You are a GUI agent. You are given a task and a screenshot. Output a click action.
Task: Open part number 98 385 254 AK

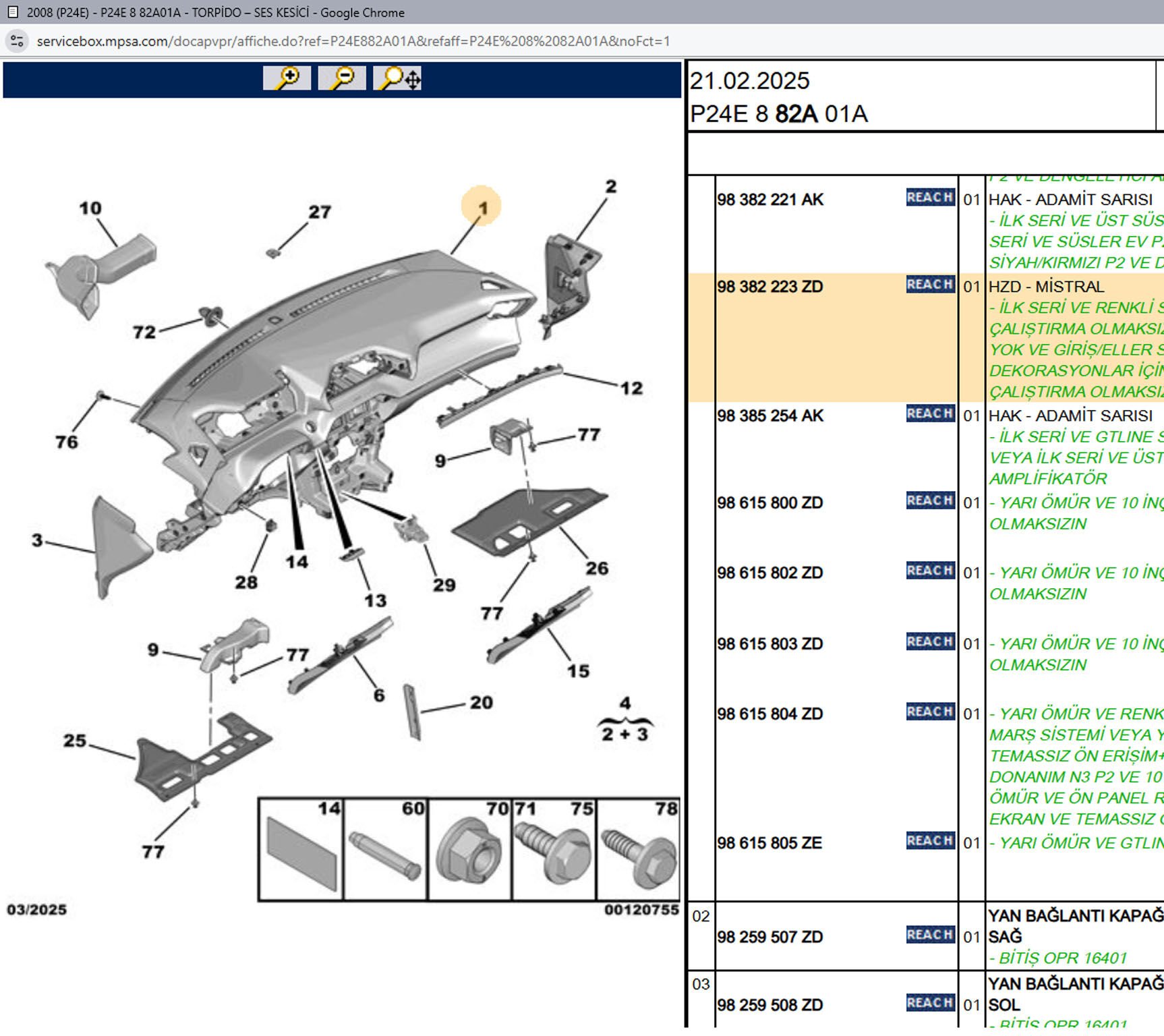pyautogui.click(x=770, y=416)
